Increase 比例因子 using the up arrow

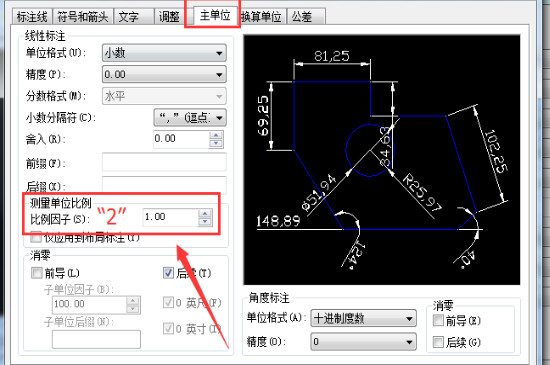pyautogui.click(x=205, y=213)
